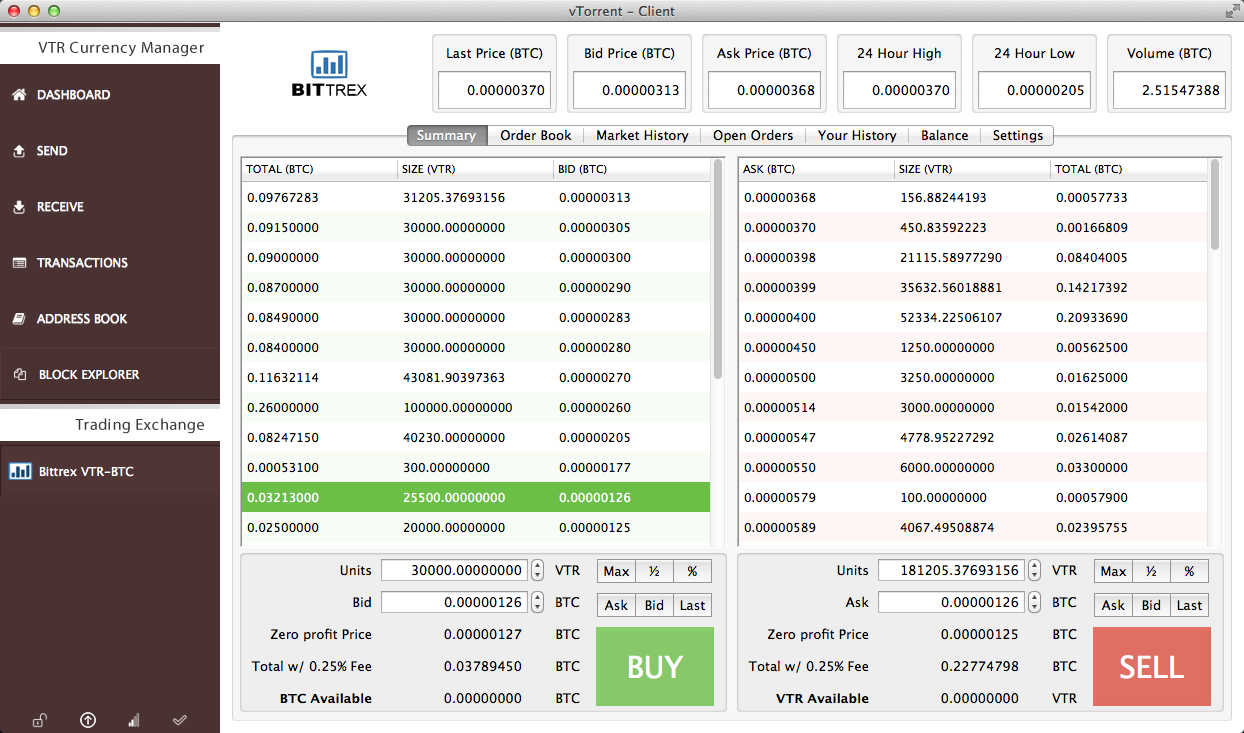The width and height of the screenshot is (1244, 733).
Task: Open the Market History tab
Action: (642, 135)
